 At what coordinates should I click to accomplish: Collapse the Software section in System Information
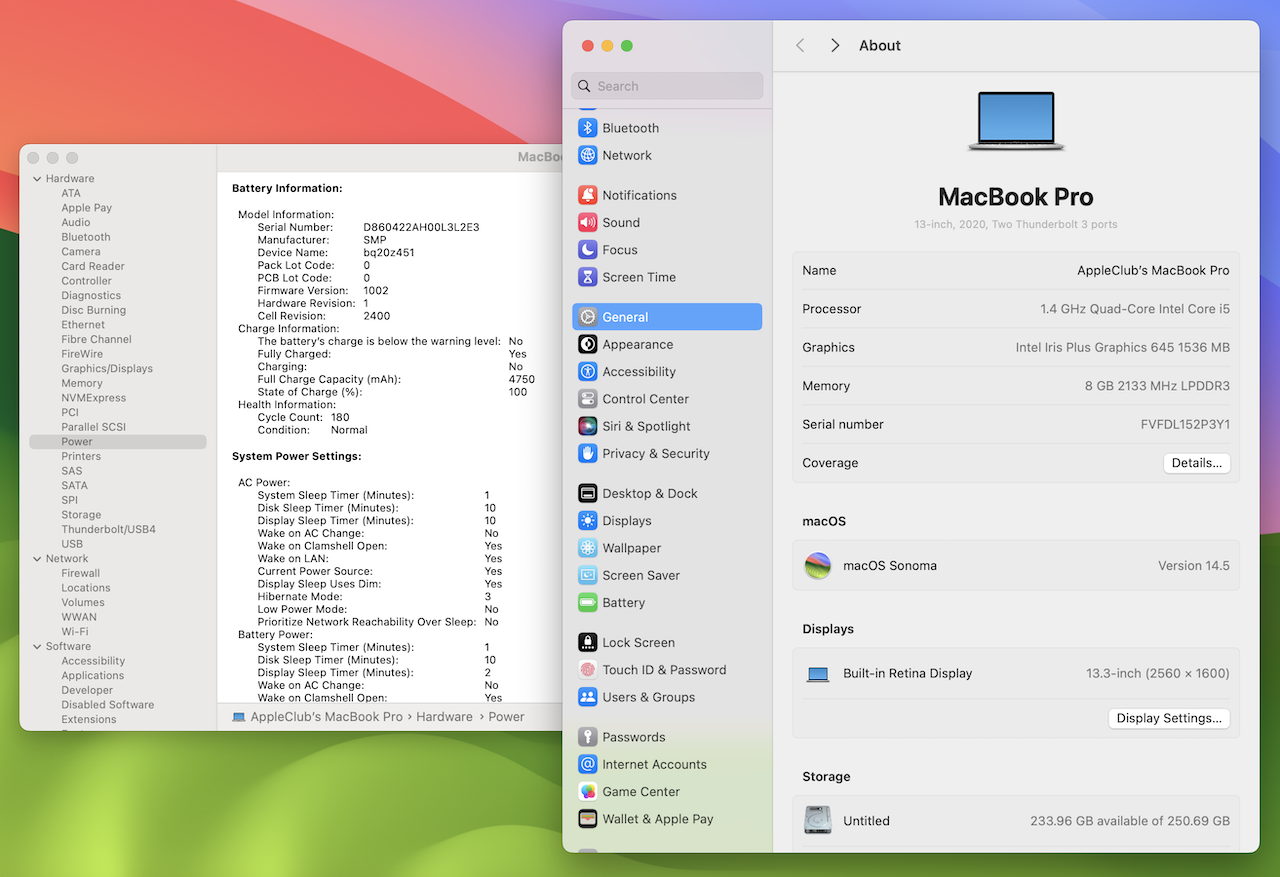(37, 647)
